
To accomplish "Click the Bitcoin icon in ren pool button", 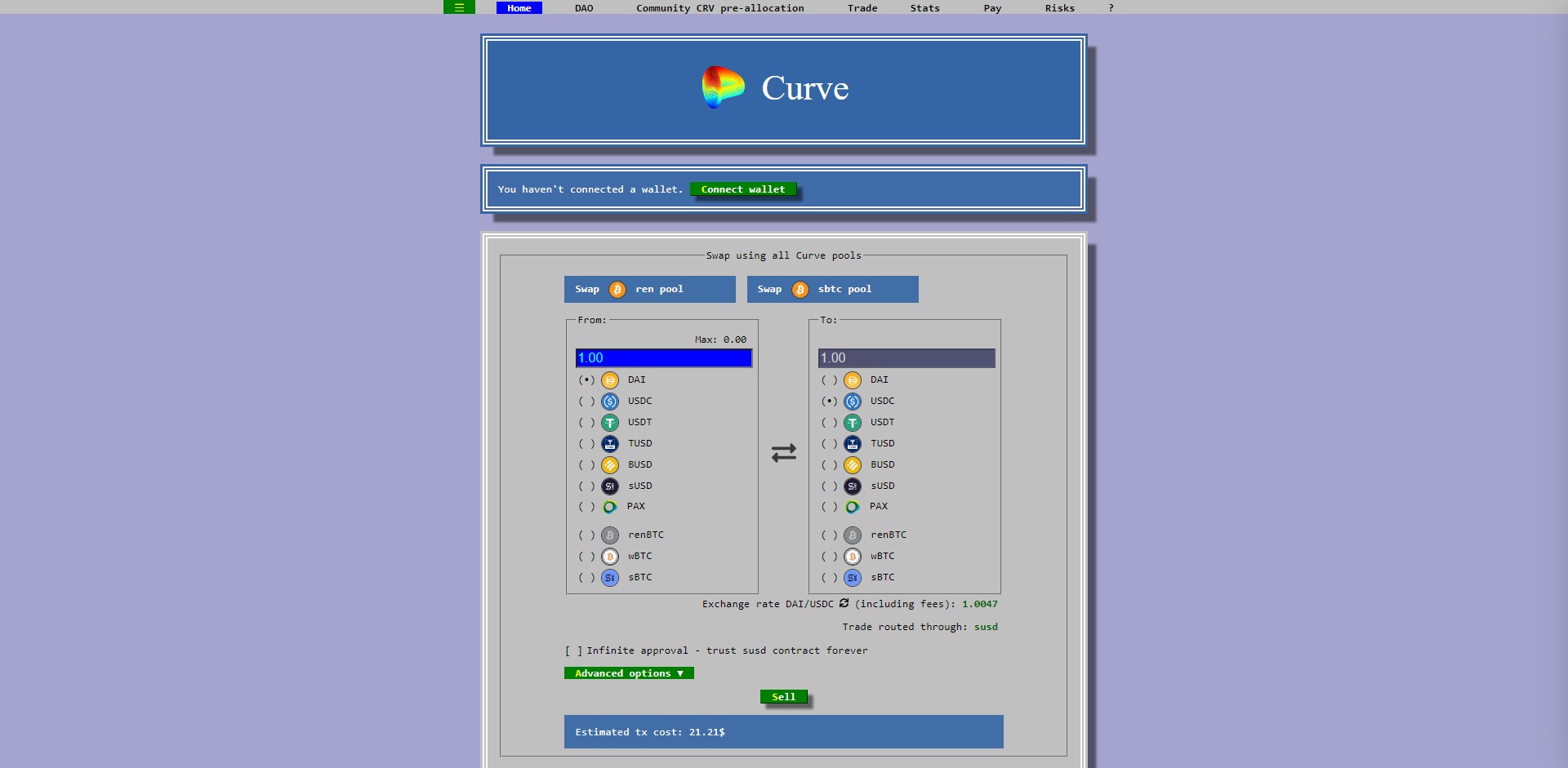I will tap(617, 290).
